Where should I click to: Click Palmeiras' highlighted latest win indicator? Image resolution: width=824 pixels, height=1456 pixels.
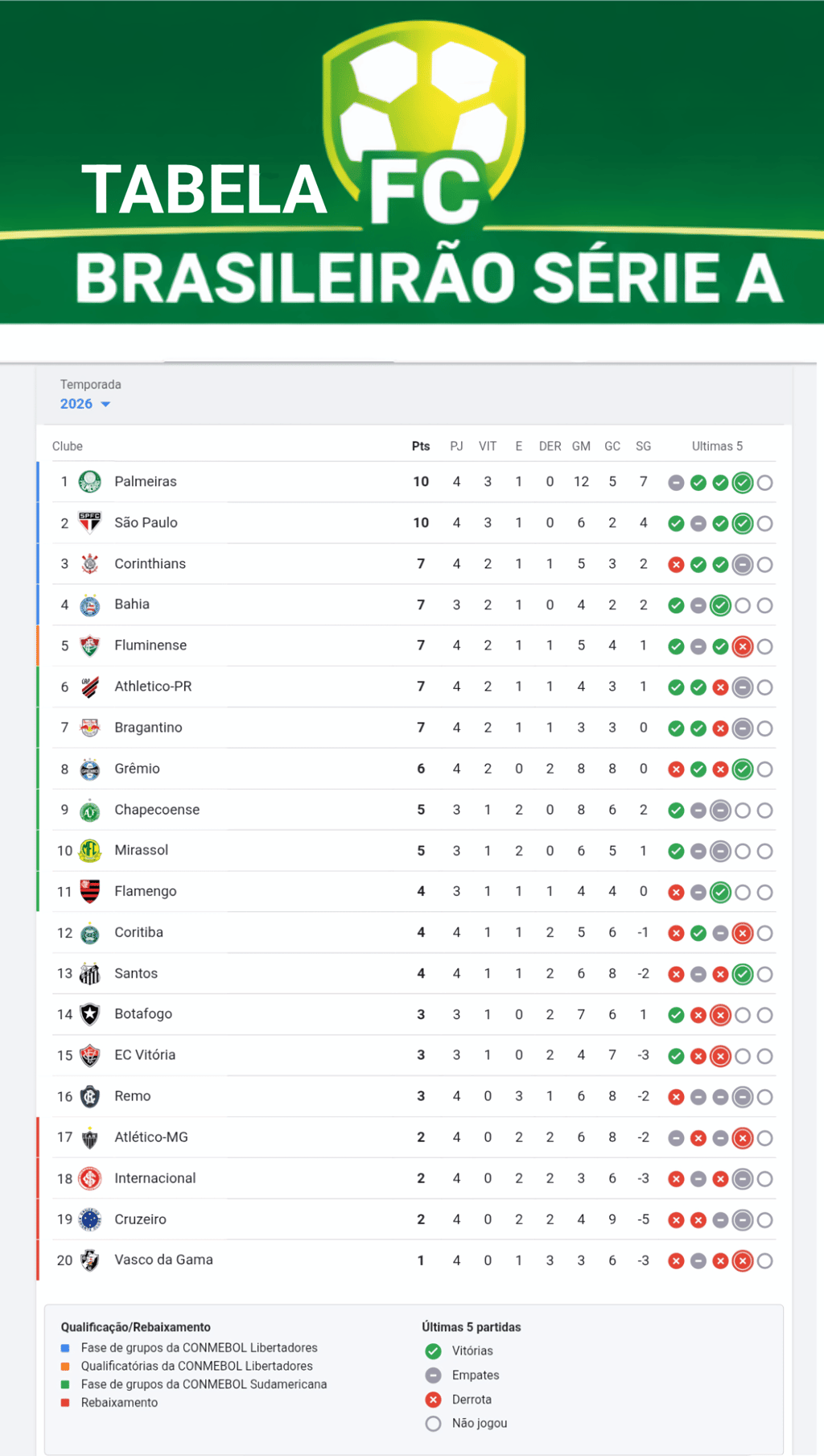[743, 483]
